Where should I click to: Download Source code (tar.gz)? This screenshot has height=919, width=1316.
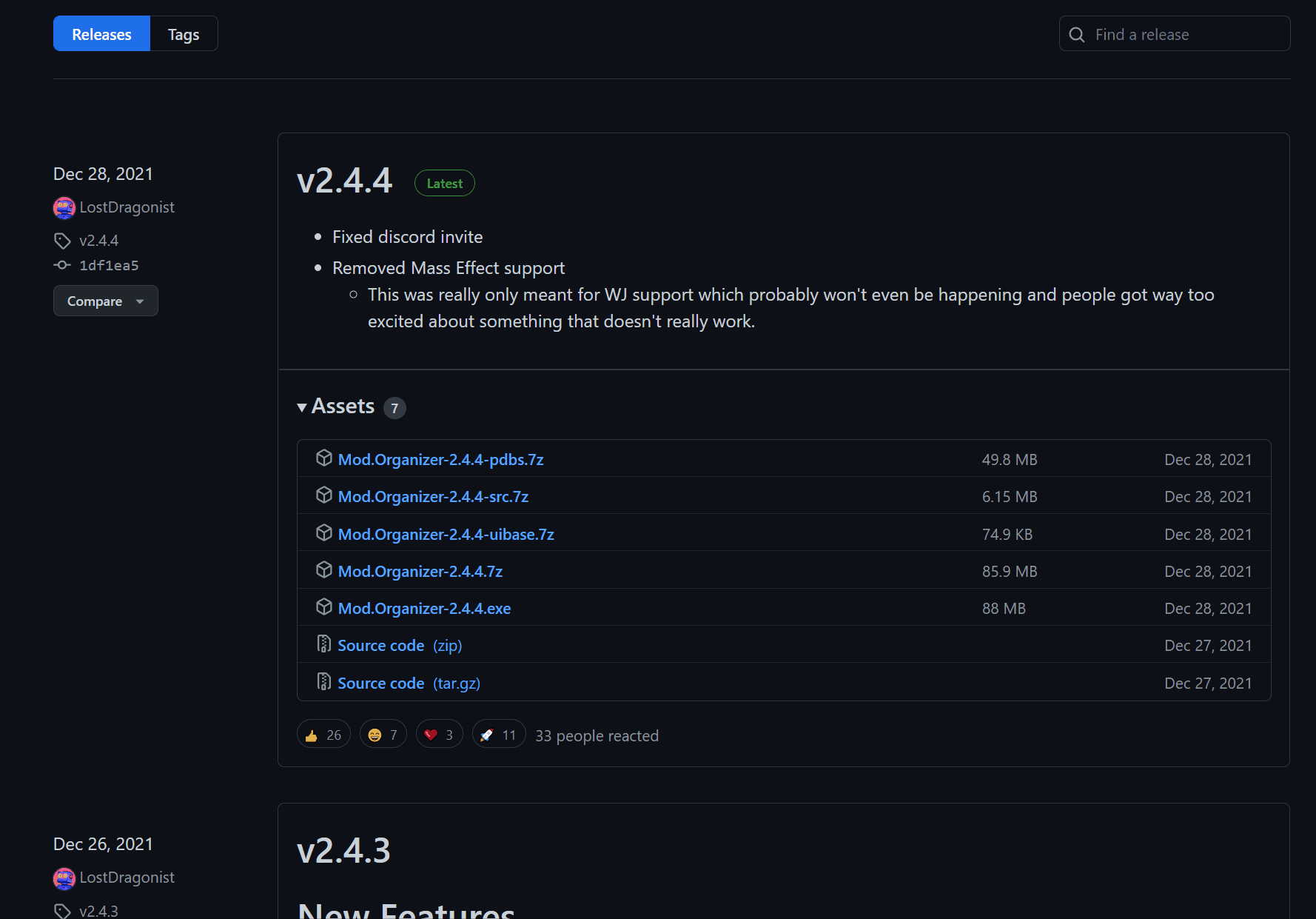[x=409, y=683]
